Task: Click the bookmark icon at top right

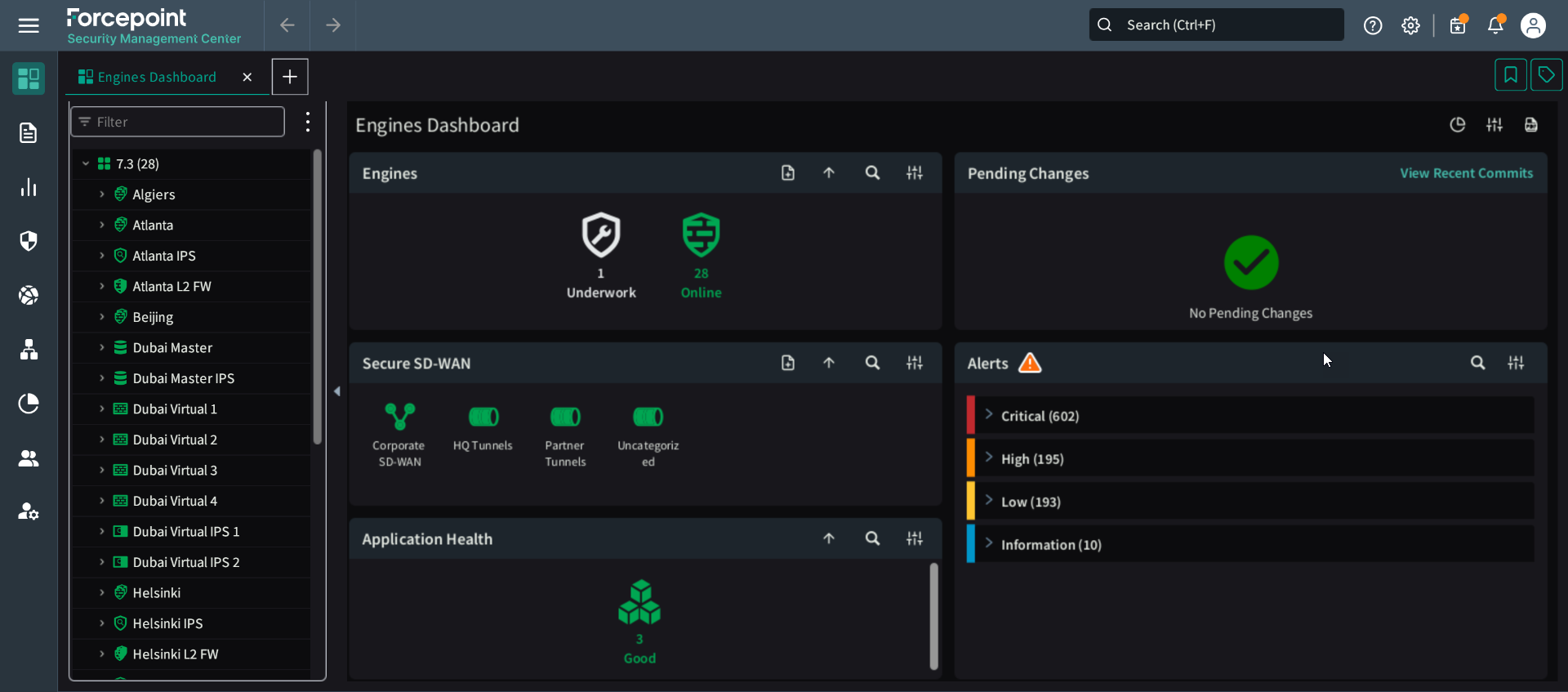Action: (1510, 75)
